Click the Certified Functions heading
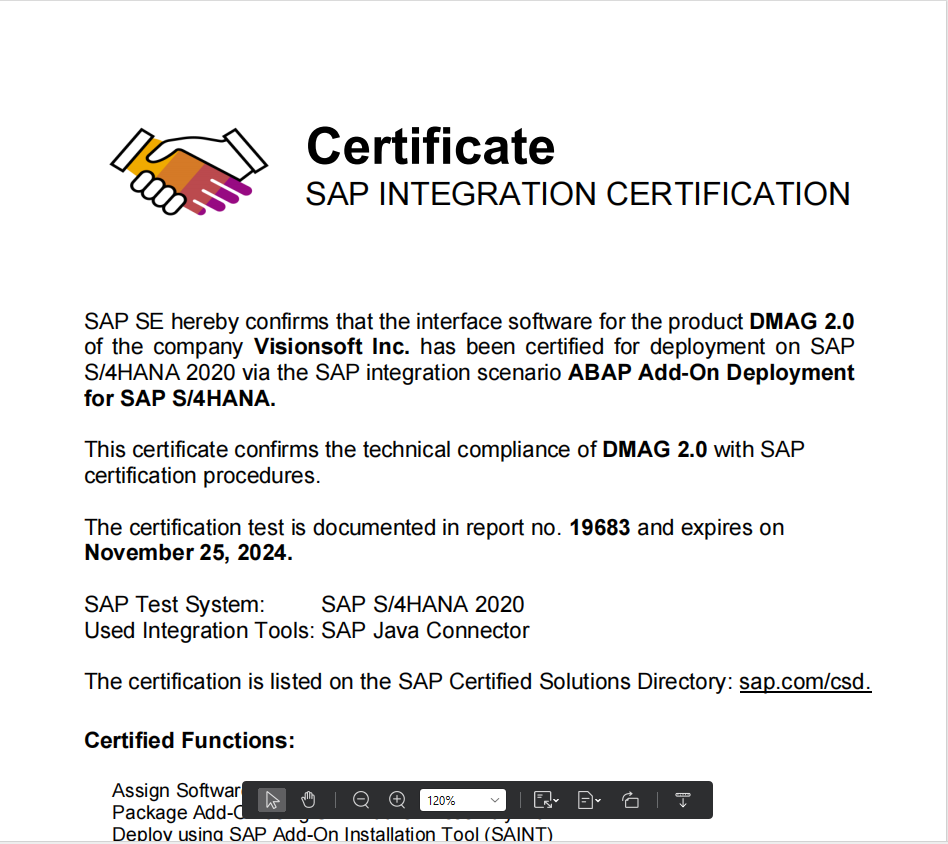948x844 pixels. (x=189, y=740)
